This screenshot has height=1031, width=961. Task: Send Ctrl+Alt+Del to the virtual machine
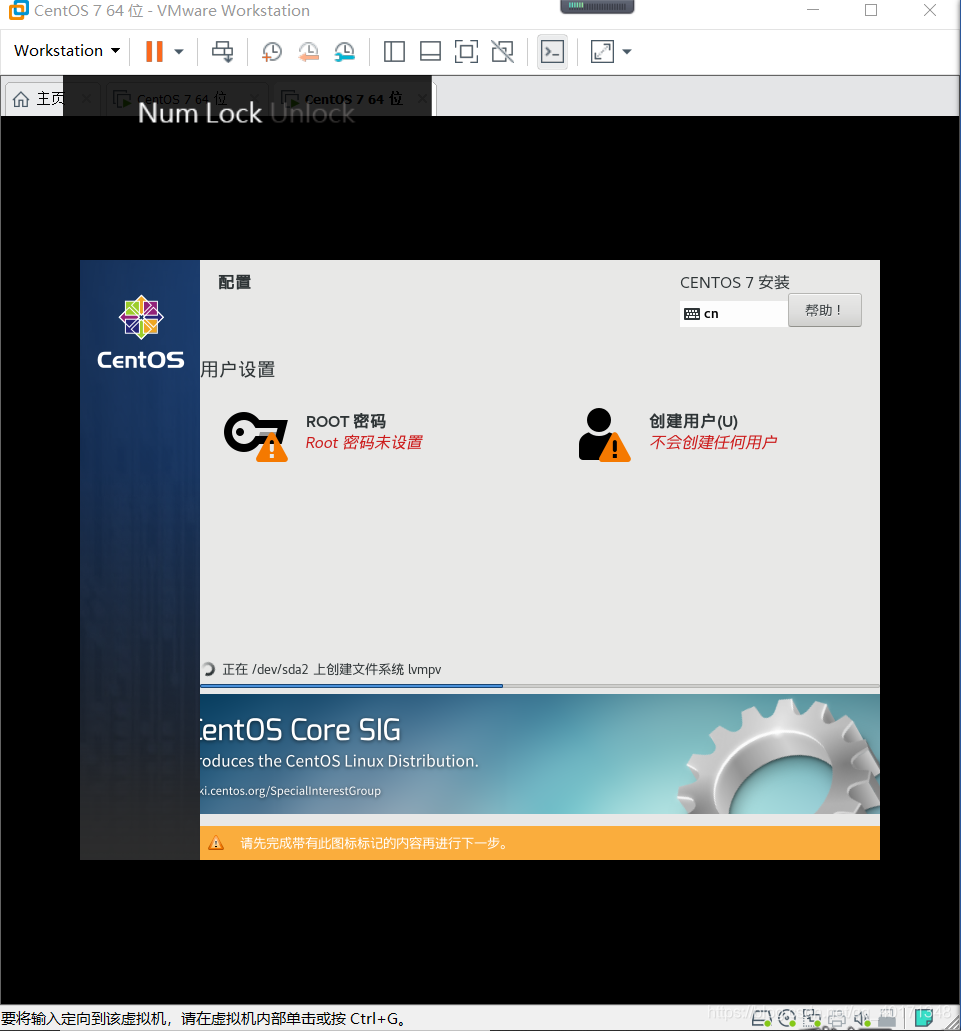tap(222, 51)
